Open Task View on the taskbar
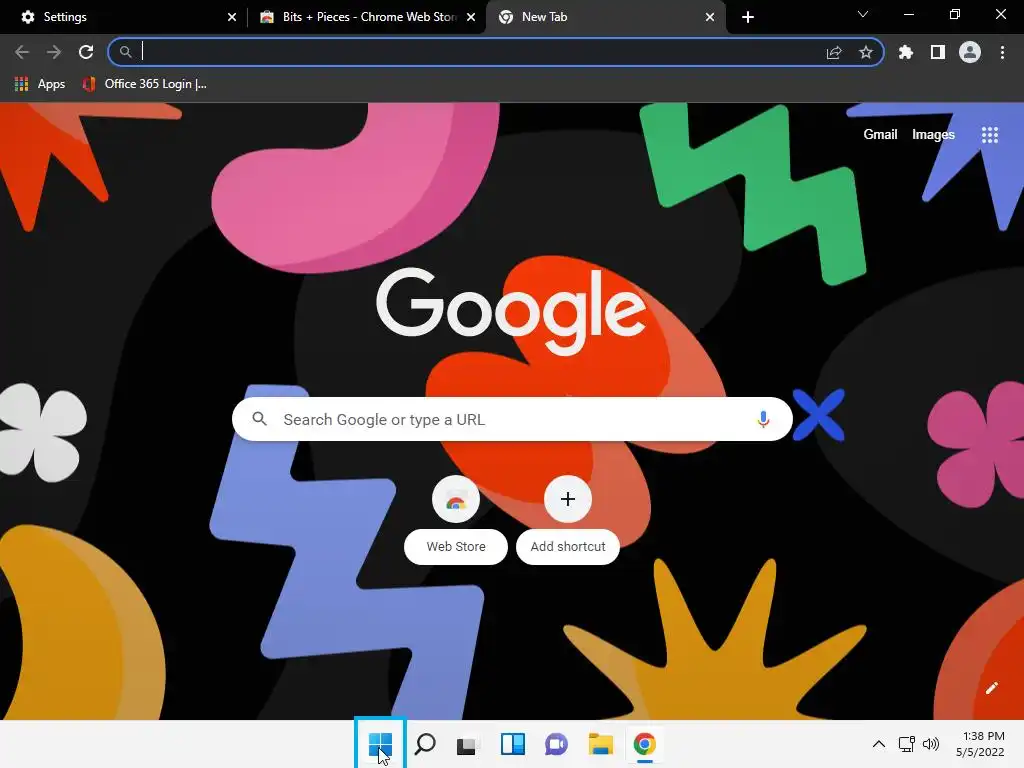 pyautogui.click(x=466, y=744)
